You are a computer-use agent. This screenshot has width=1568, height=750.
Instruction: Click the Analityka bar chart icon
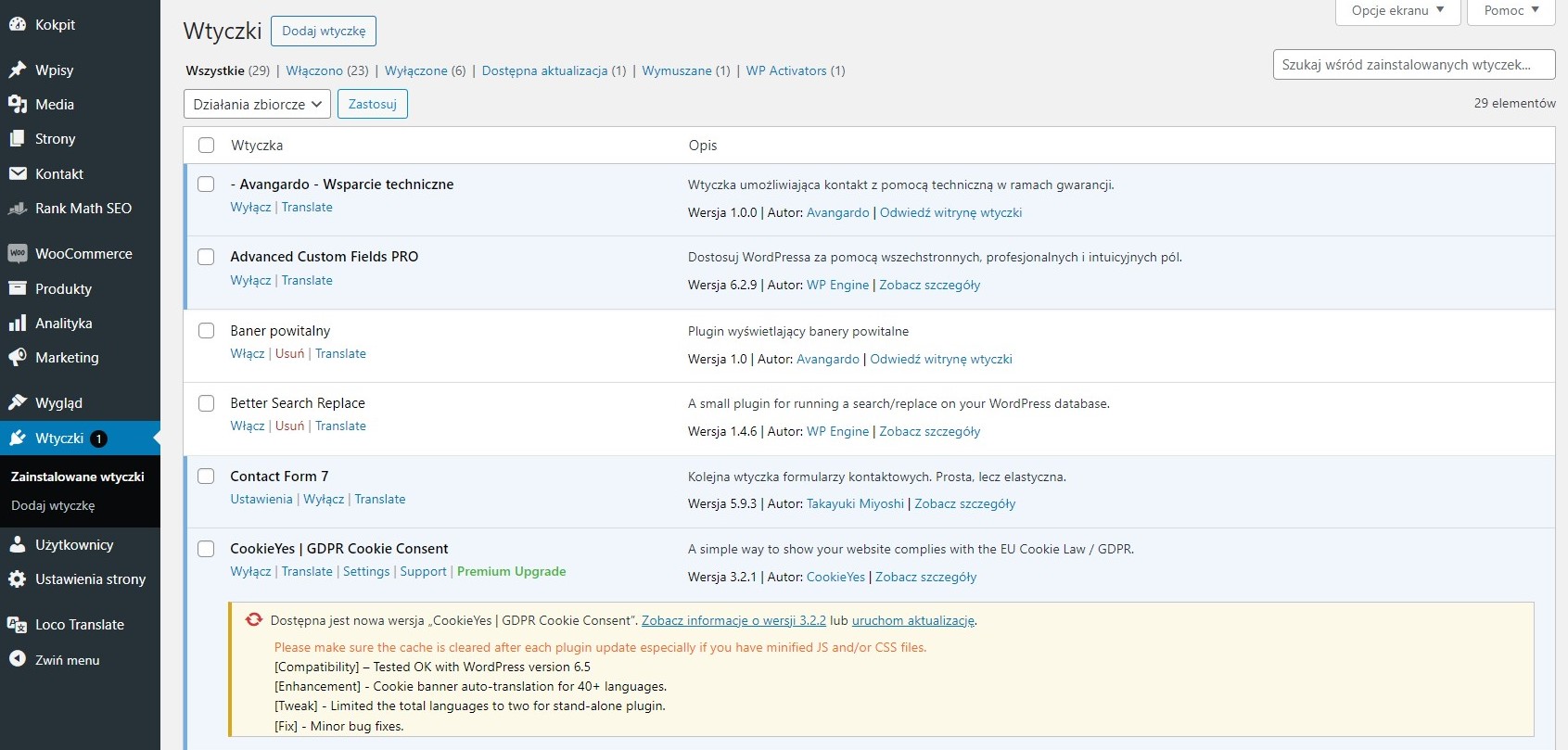17,324
